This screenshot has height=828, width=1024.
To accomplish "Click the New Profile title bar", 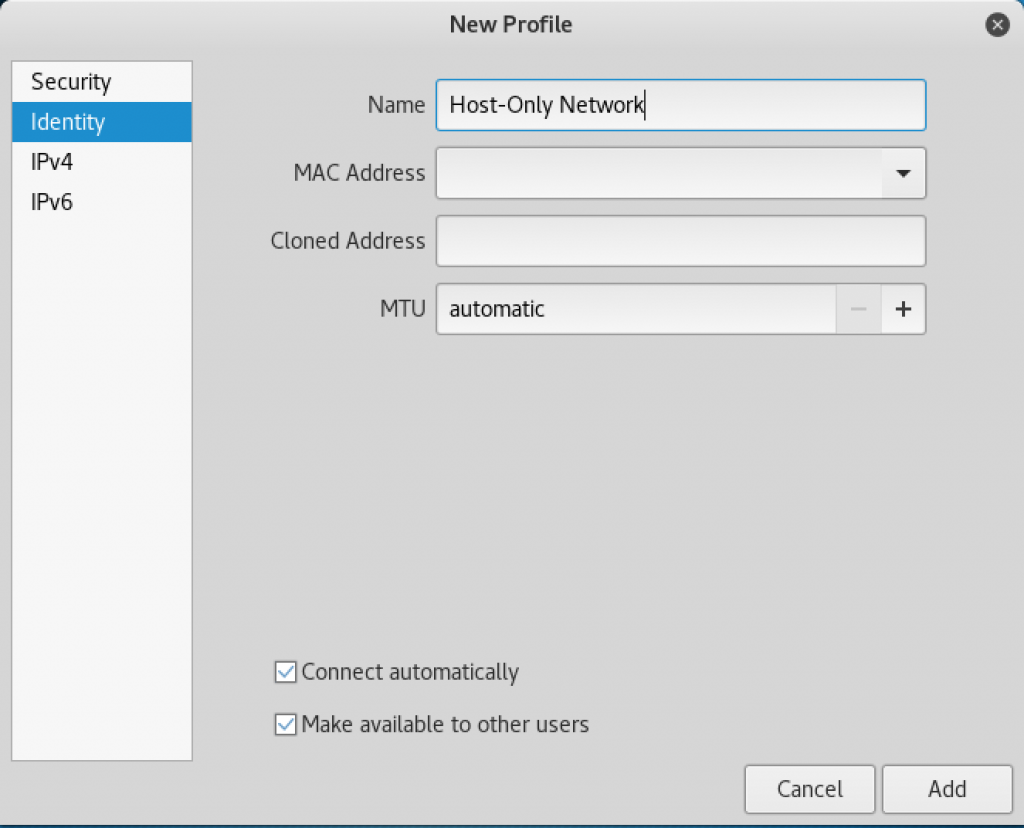I will (511, 25).
